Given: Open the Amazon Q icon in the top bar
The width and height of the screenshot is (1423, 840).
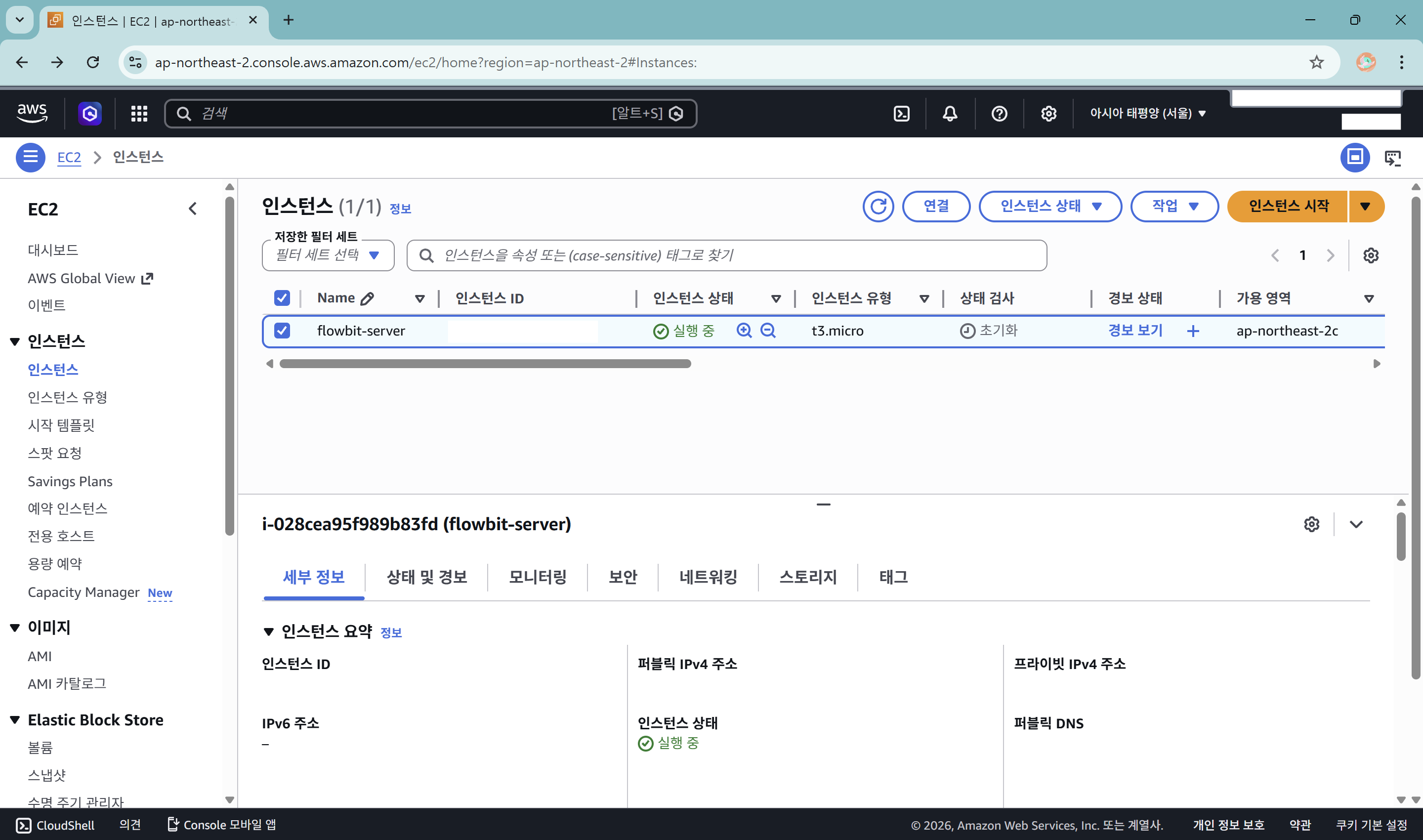Looking at the screenshot, I should click(x=89, y=114).
